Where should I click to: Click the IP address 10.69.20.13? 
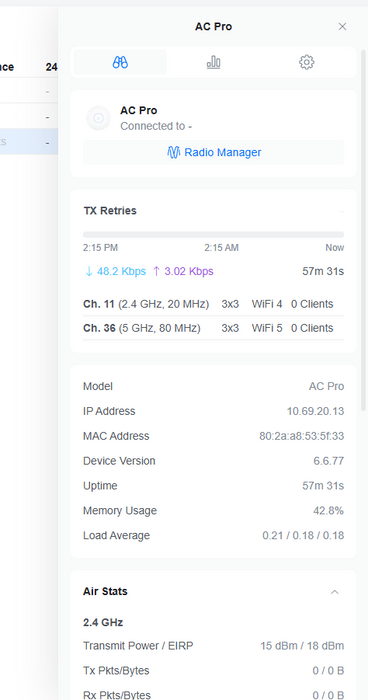(x=315, y=411)
